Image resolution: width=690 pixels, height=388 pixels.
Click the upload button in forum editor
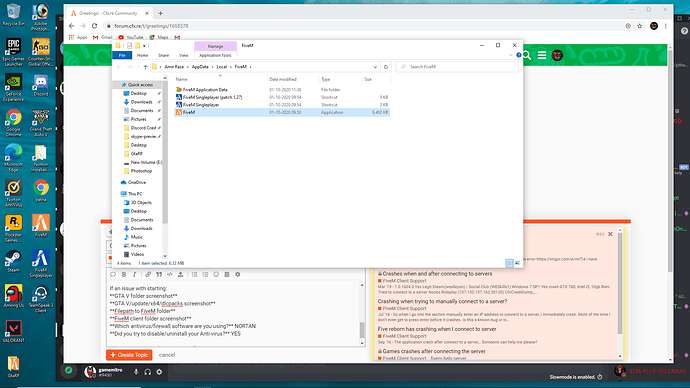click(x=180, y=275)
